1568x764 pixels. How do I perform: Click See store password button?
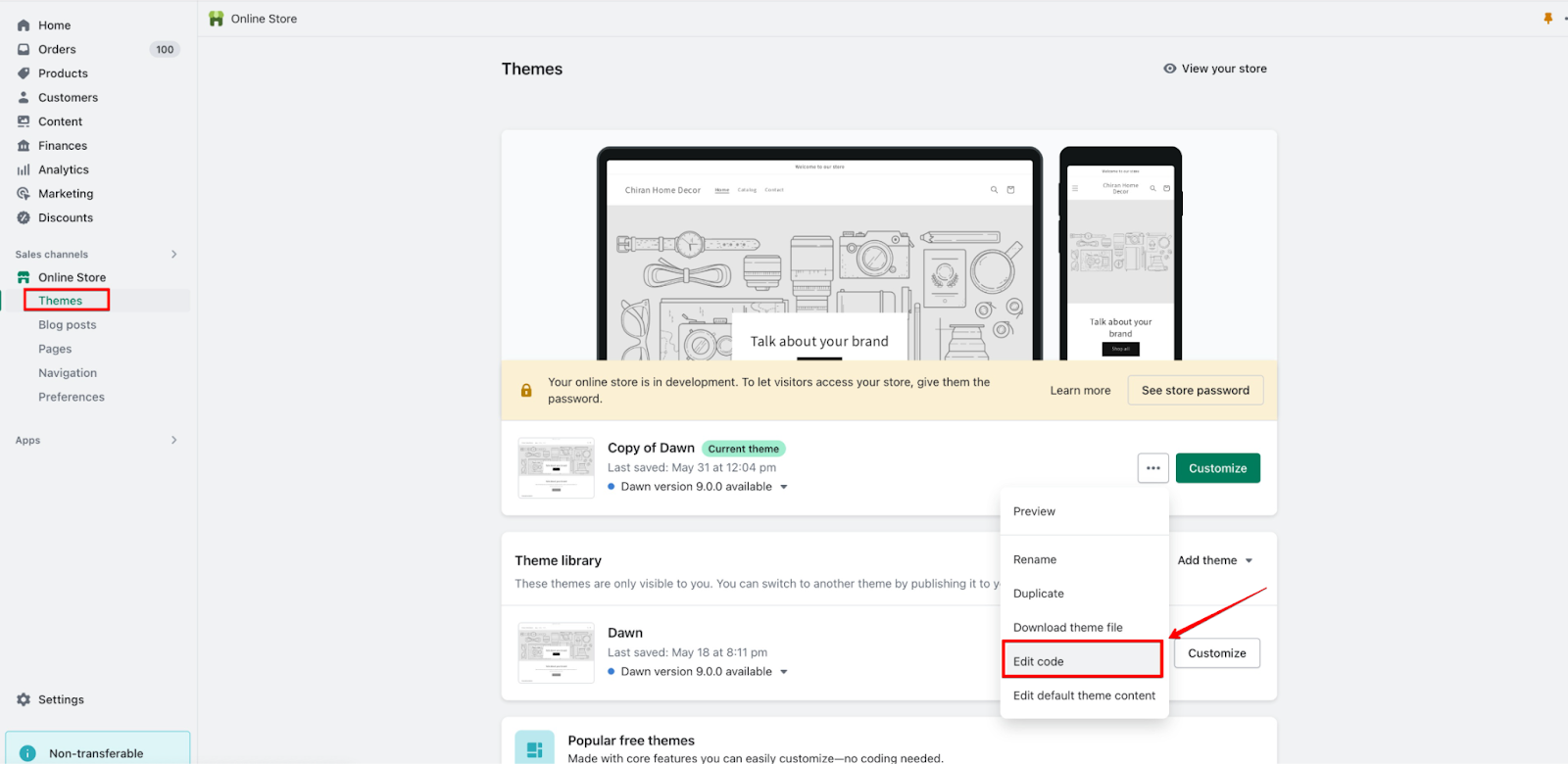(x=1195, y=390)
